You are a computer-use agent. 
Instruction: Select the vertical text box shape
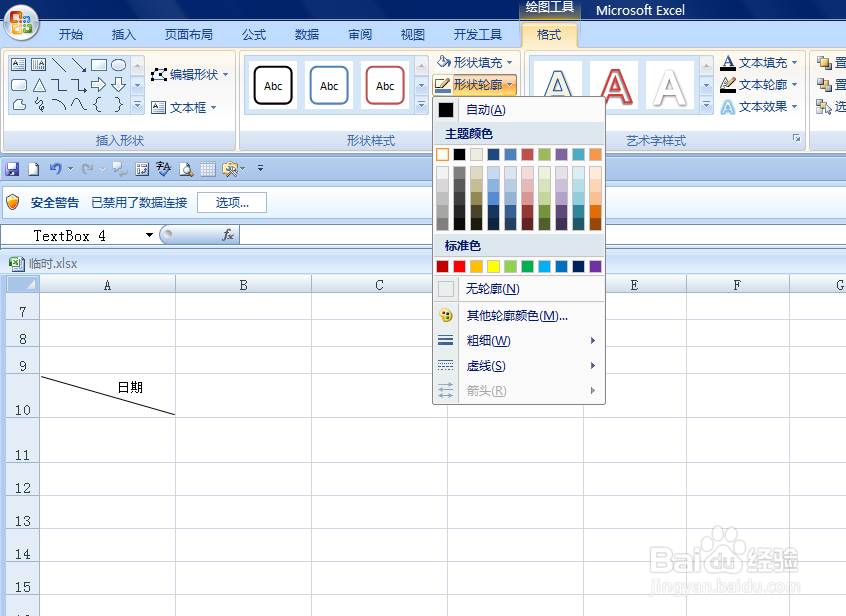[38, 65]
